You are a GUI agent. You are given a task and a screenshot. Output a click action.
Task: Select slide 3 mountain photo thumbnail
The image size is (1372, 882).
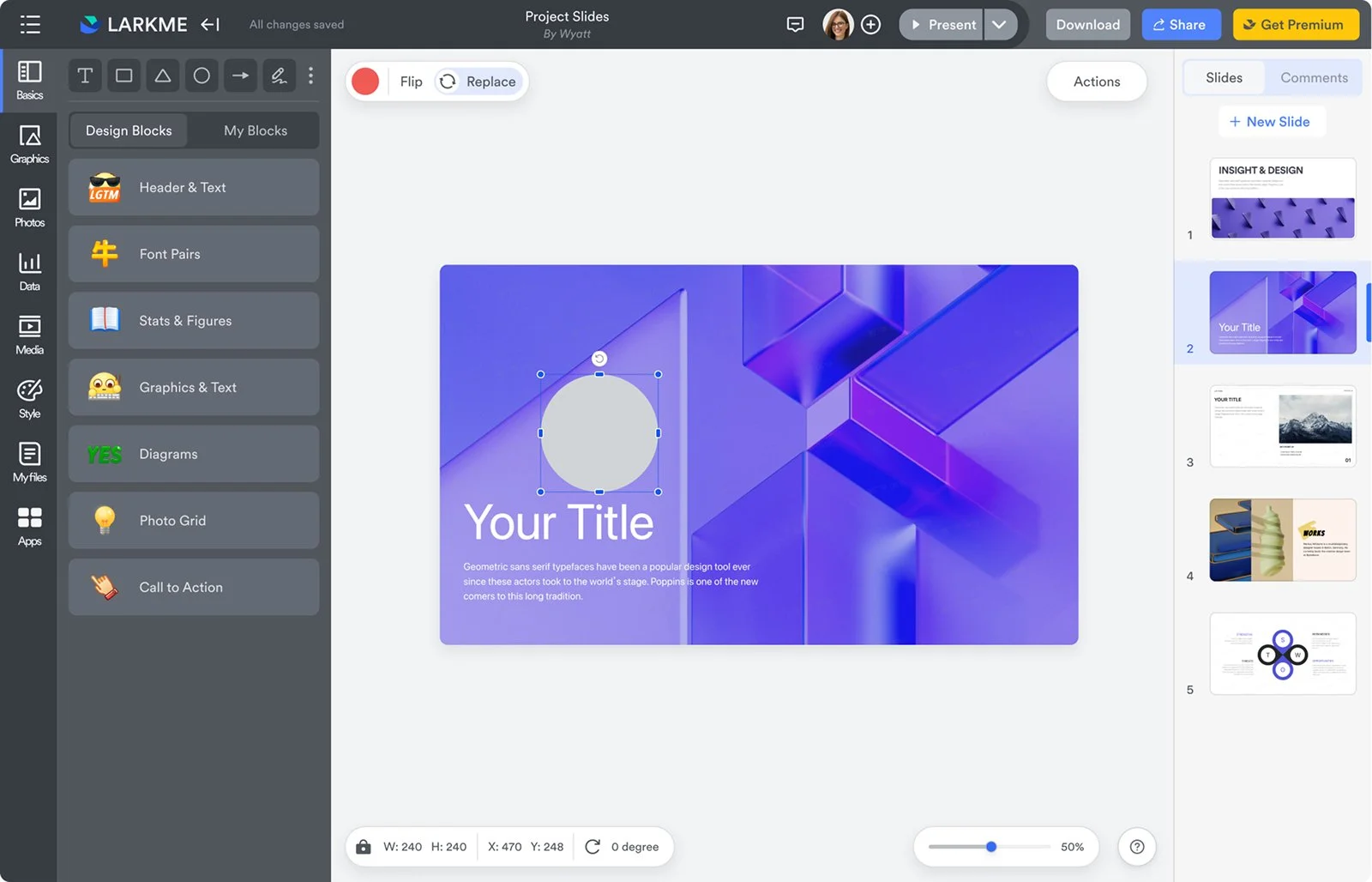1283,426
